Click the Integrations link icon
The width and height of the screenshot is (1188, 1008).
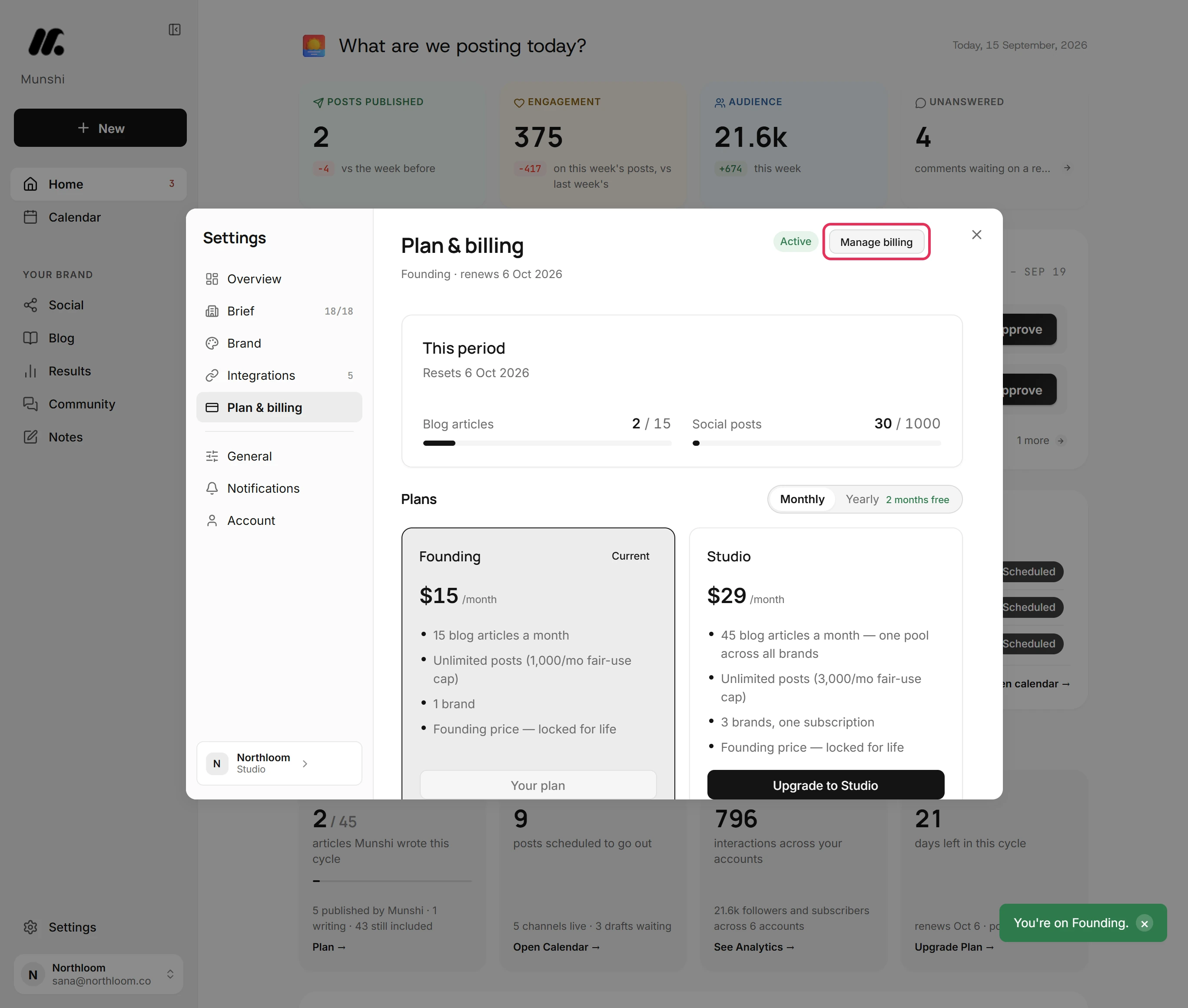(x=212, y=375)
